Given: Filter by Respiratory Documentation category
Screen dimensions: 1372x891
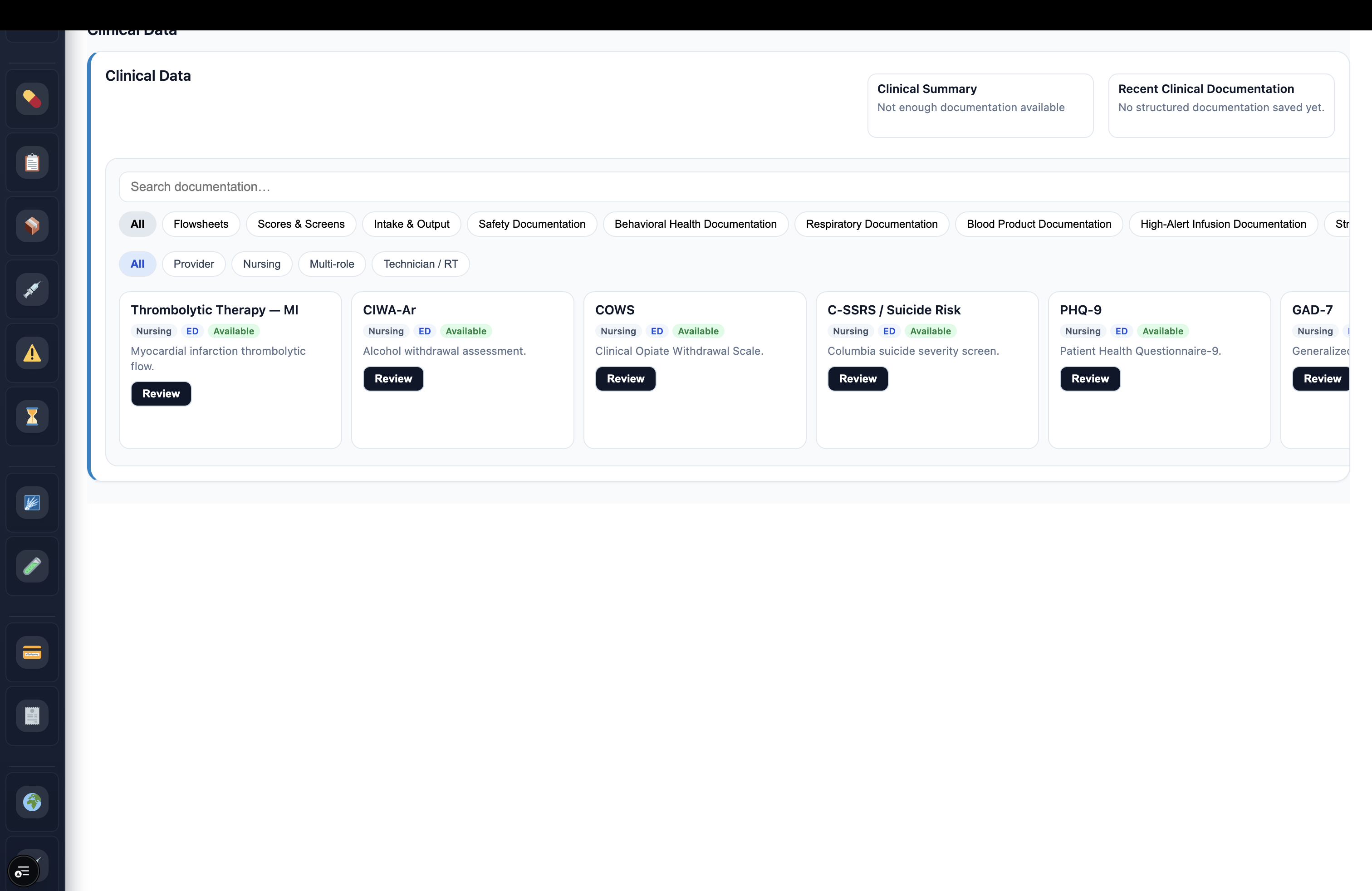Looking at the screenshot, I should point(872,224).
